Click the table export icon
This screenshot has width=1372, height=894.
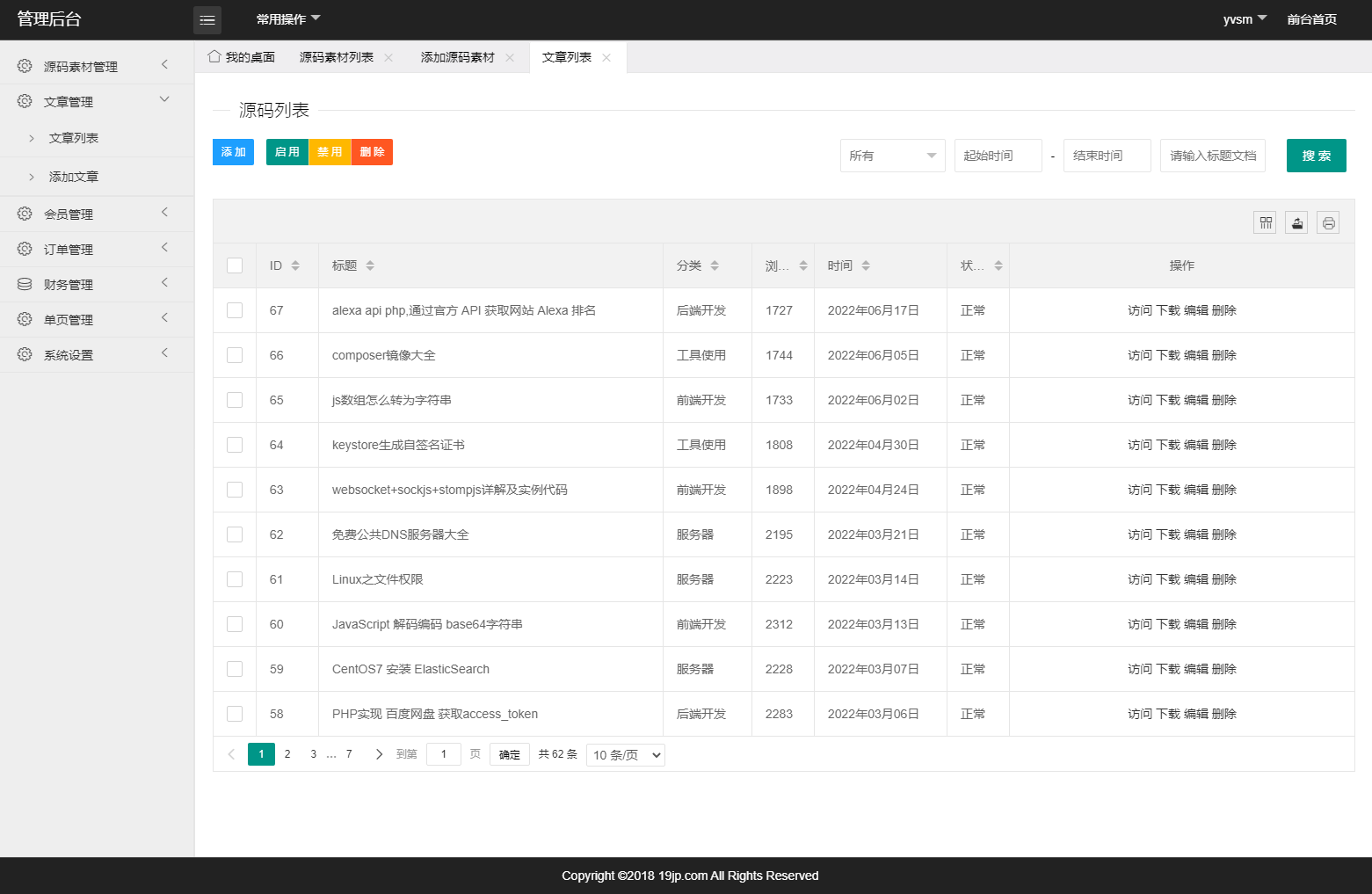coord(1297,222)
